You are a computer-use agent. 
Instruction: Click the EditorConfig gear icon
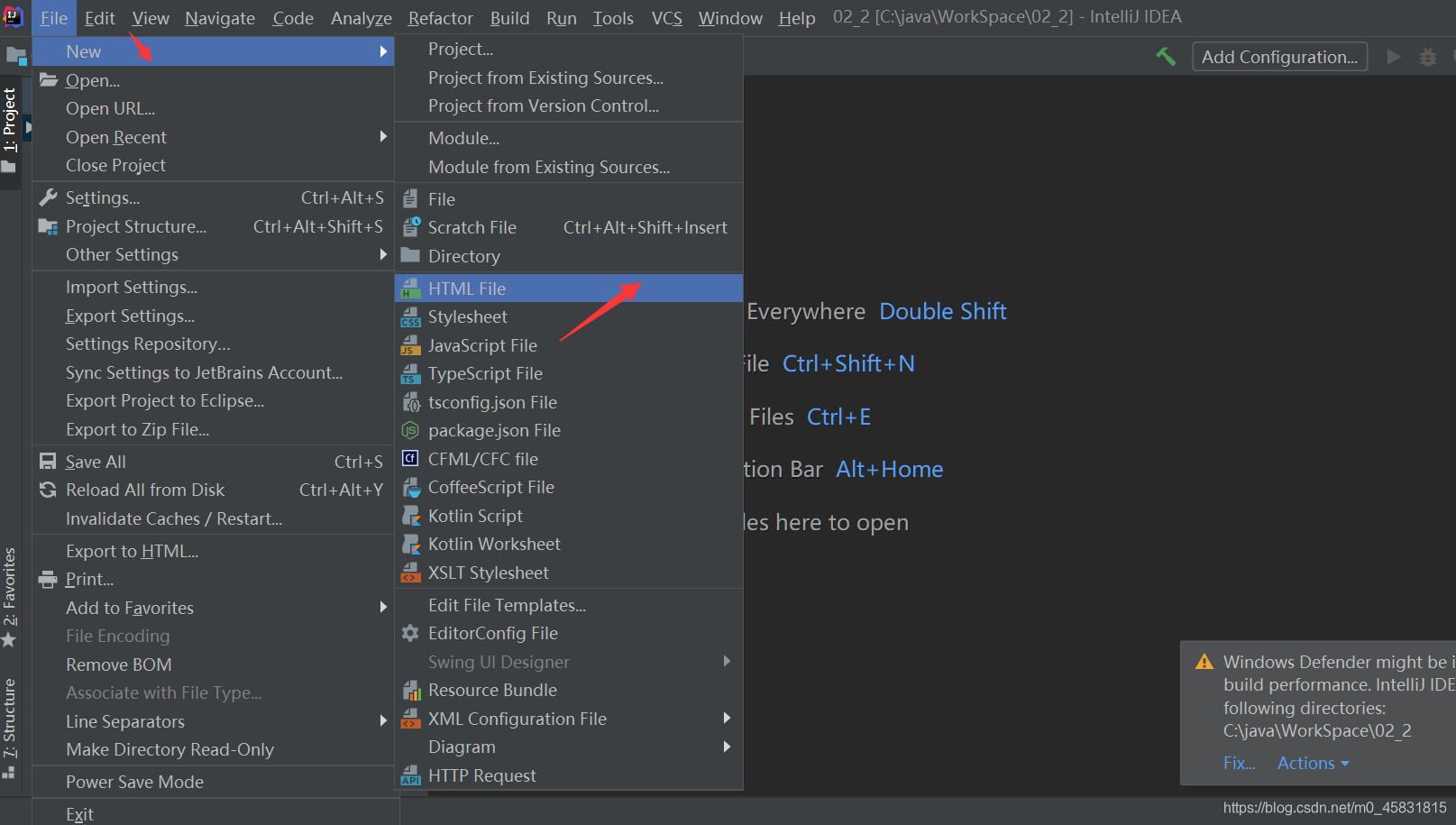(x=411, y=633)
